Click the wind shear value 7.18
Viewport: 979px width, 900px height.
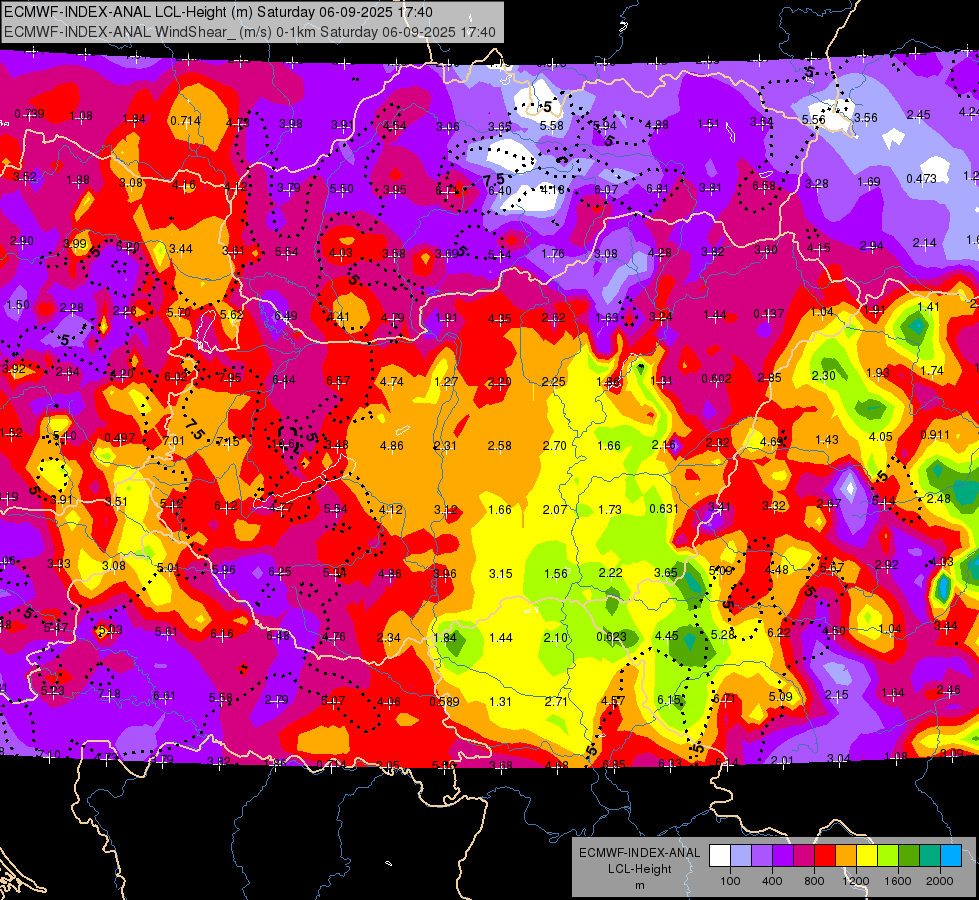pos(109,694)
